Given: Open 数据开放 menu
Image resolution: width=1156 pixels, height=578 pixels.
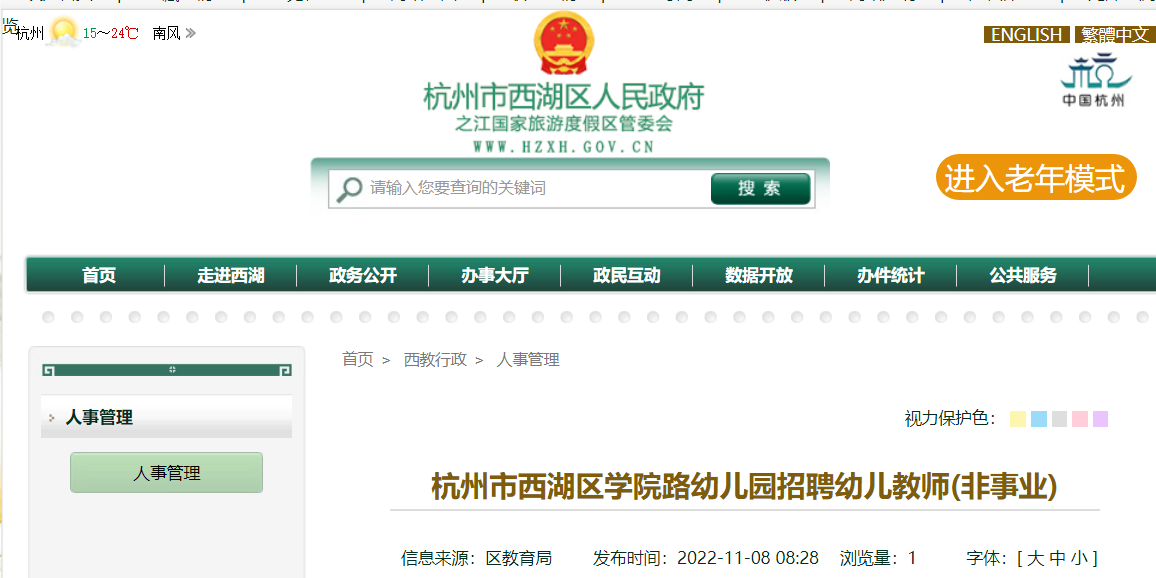Looking at the screenshot, I should pos(759,276).
